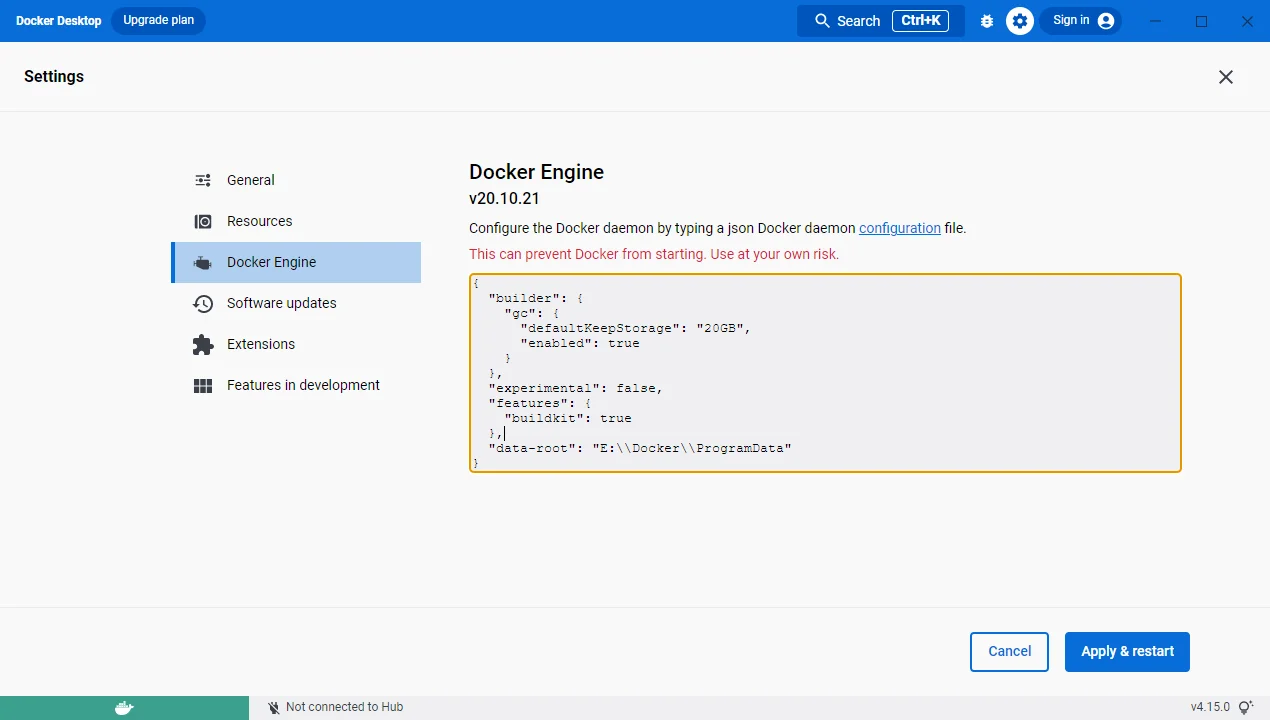The image size is (1270, 720).
Task: Click the Features in development grid icon
Action: (203, 386)
